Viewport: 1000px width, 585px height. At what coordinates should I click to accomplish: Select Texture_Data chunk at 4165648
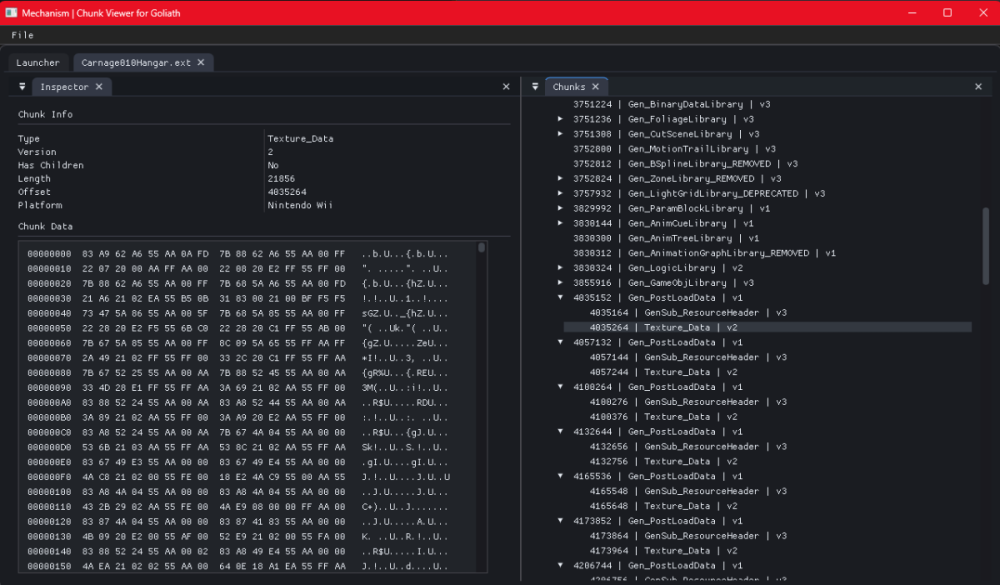pos(663,506)
